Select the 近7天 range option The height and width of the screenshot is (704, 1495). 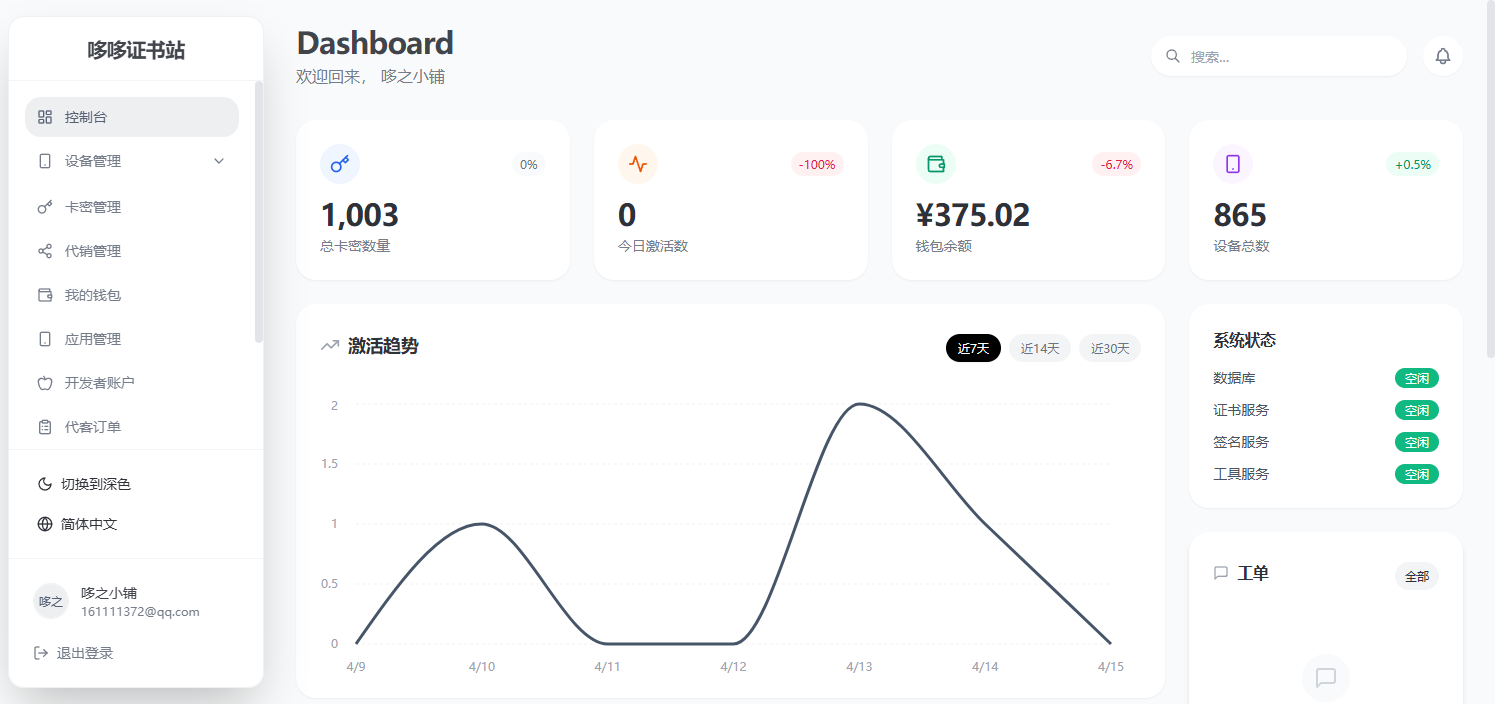pos(973,348)
